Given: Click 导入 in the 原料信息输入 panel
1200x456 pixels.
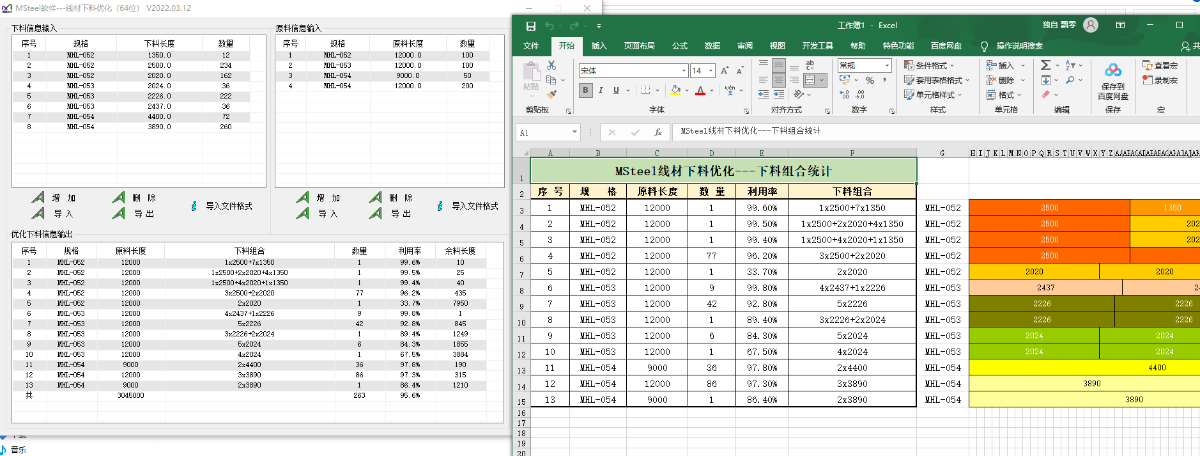Looking at the screenshot, I should pyautogui.click(x=318, y=213).
